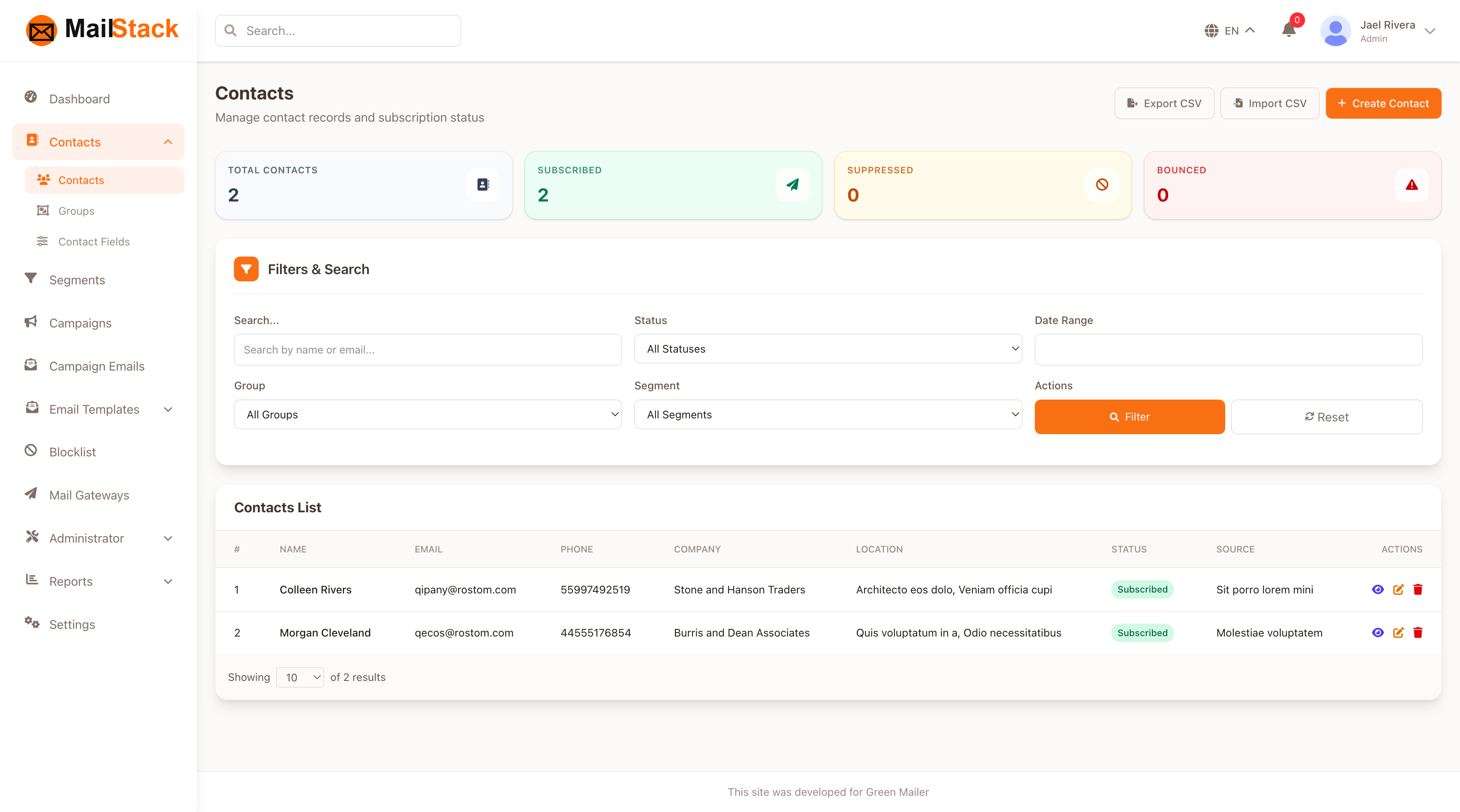Image resolution: width=1460 pixels, height=812 pixels.
Task: Click the Total Contacts card icon
Action: click(483, 185)
